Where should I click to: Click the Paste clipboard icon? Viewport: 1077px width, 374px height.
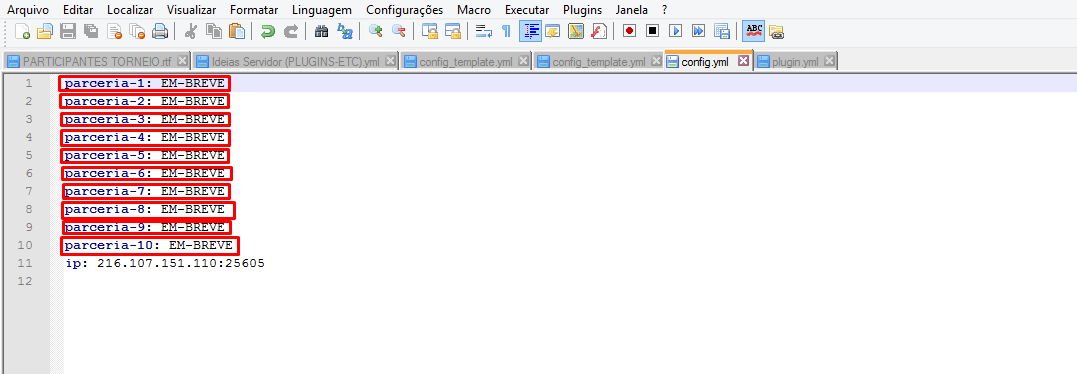click(237, 31)
